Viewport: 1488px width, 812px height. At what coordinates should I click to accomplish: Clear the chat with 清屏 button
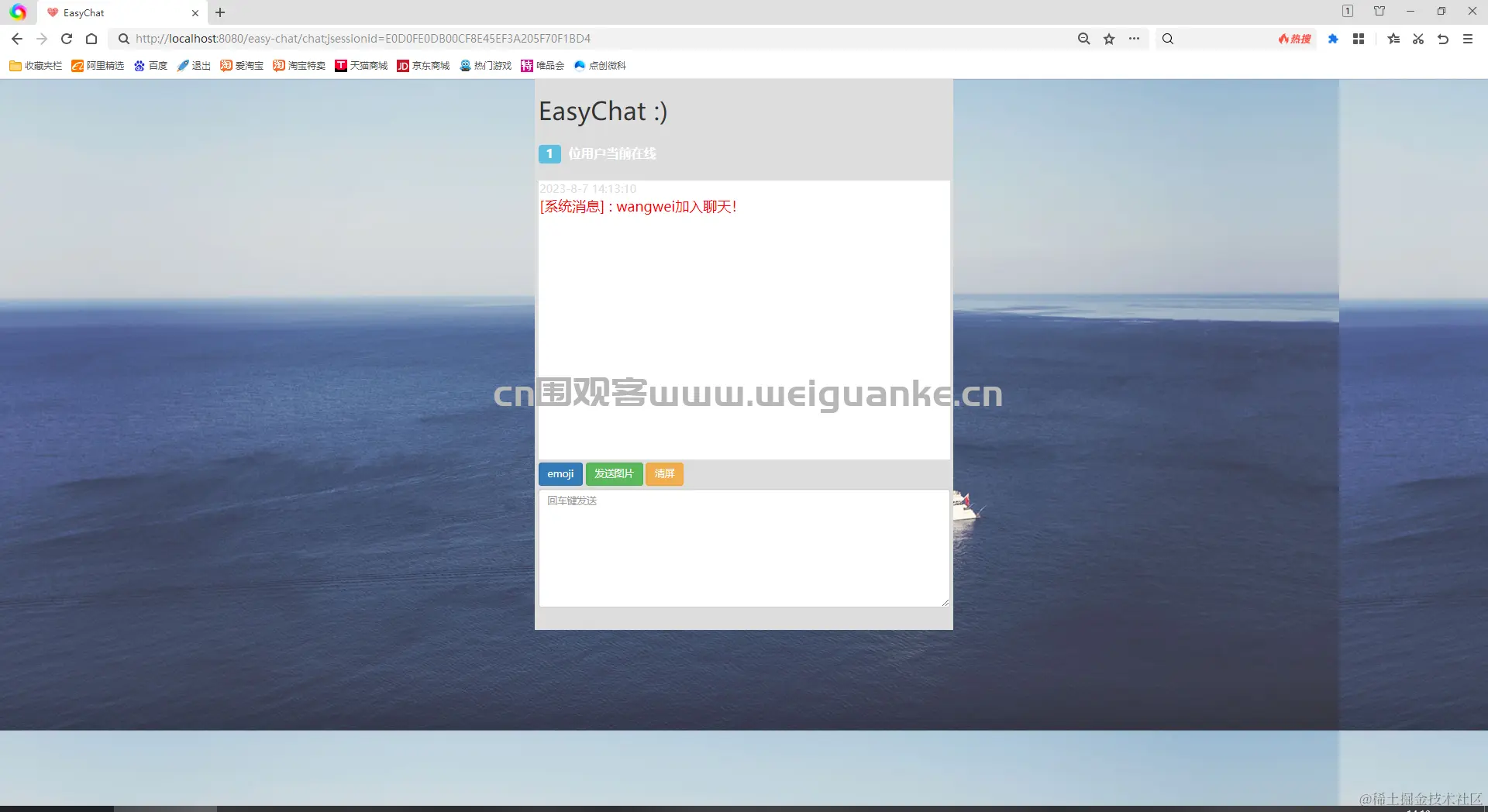tap(664, 474)
